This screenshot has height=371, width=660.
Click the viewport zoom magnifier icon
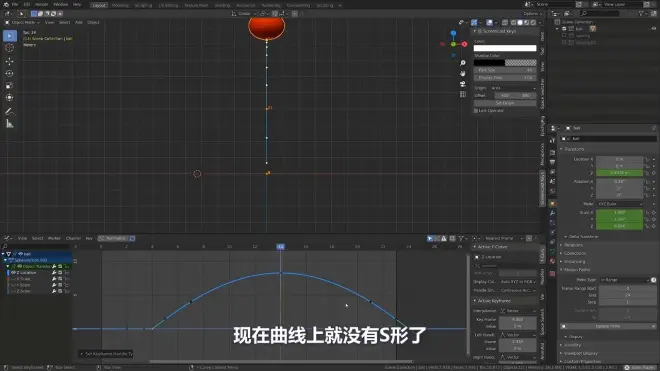point(463,63)
